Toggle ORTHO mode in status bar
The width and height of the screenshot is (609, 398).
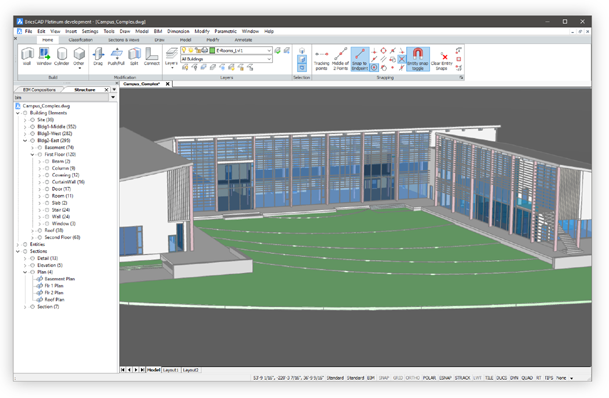(412, 378)
